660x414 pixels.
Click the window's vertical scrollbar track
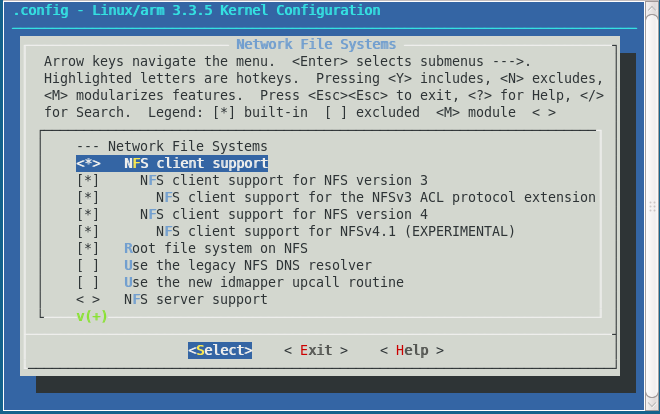click(652, 207)
